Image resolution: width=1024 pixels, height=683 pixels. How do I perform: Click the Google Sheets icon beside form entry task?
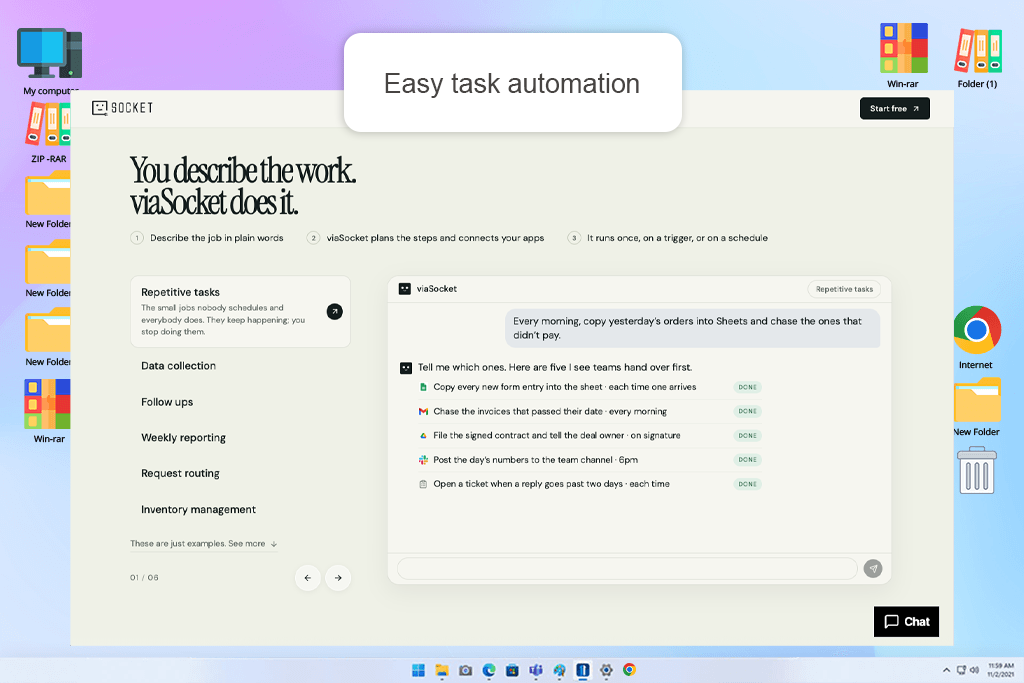point(423,387)
